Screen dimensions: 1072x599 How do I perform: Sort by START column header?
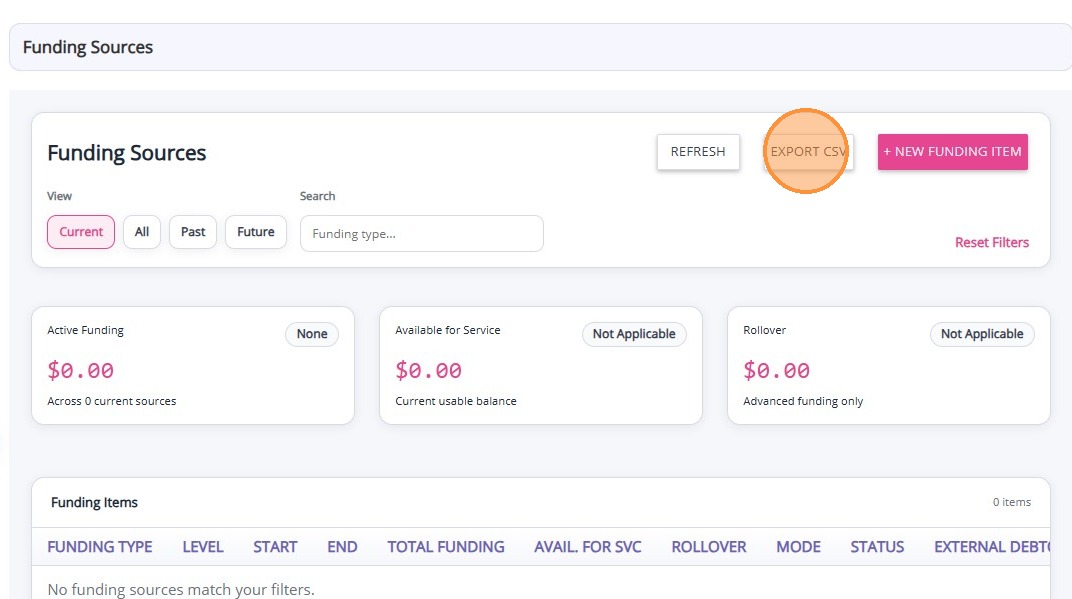coord(275,547)
